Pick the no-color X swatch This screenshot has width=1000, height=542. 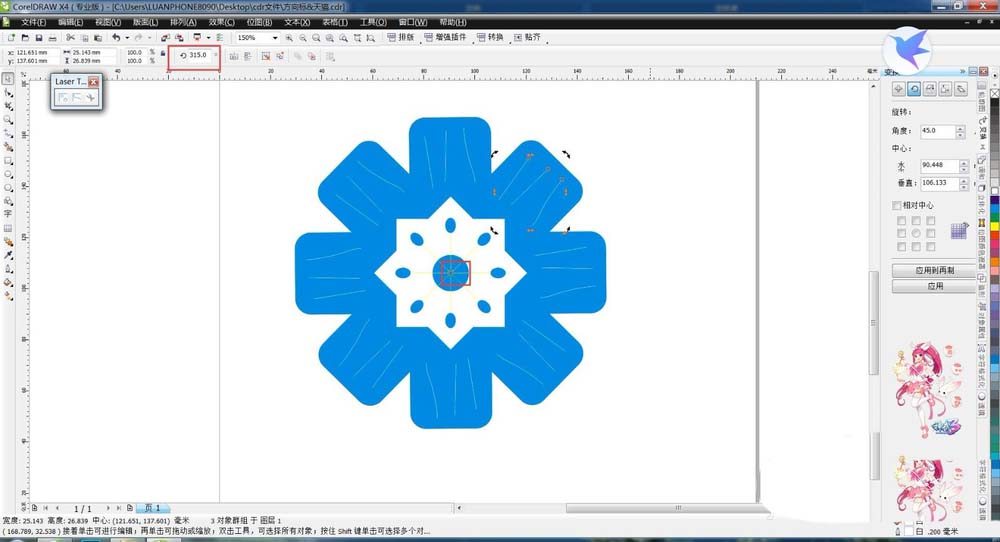coord(994,93)
